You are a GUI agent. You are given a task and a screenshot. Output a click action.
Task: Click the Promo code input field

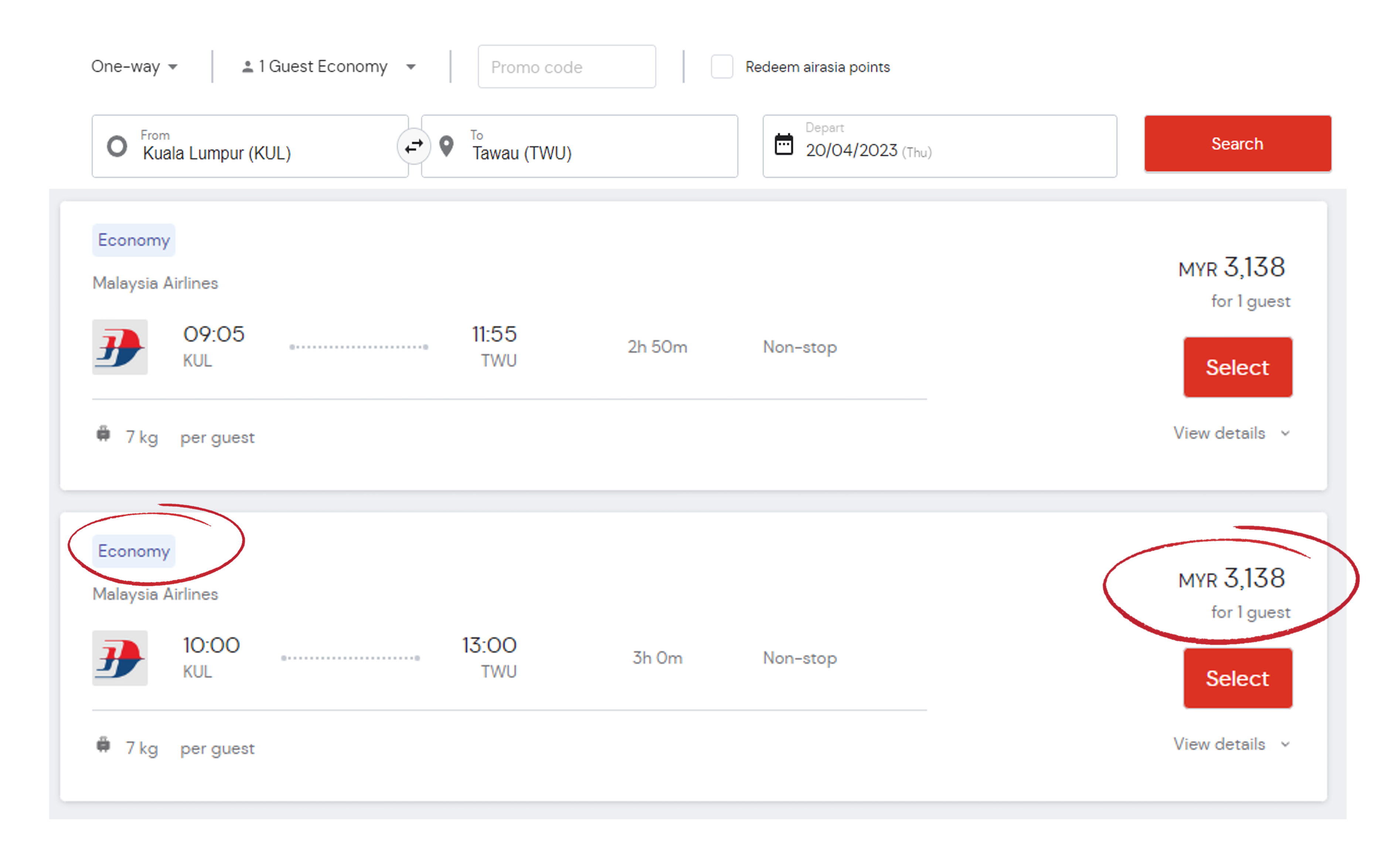(x=566, y=67)
